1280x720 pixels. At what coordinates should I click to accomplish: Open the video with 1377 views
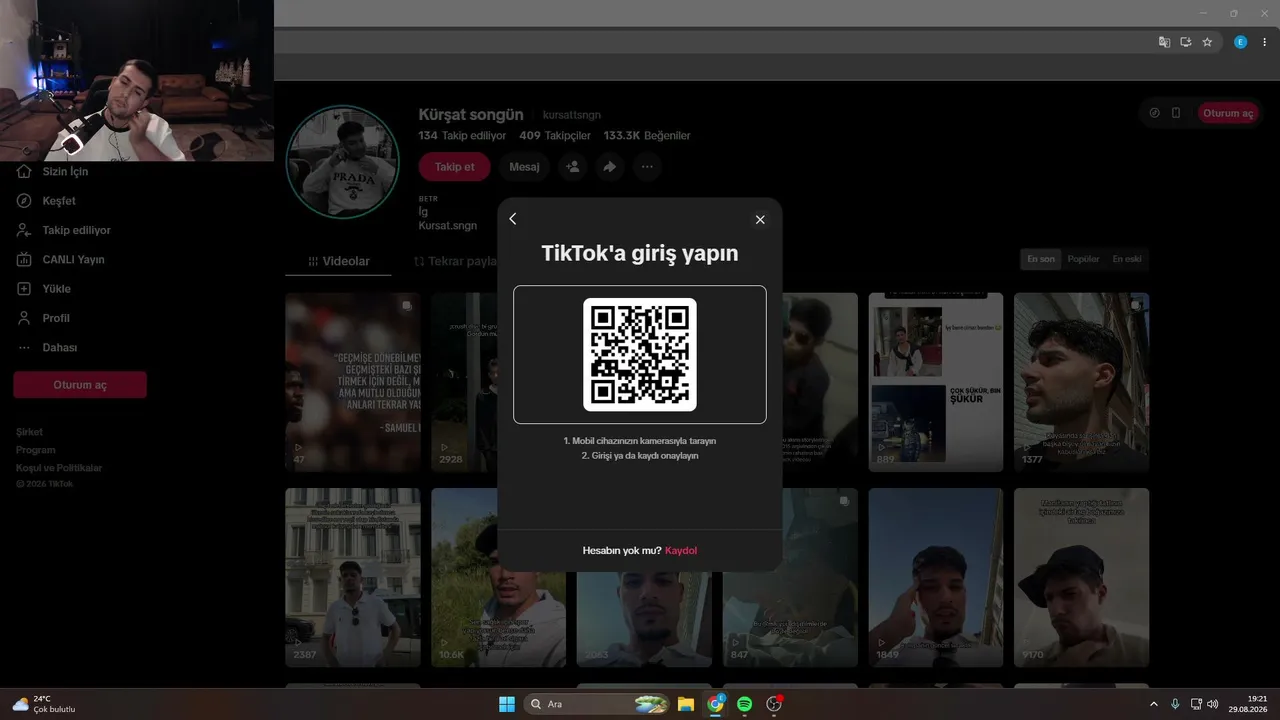click(1082, 382)
